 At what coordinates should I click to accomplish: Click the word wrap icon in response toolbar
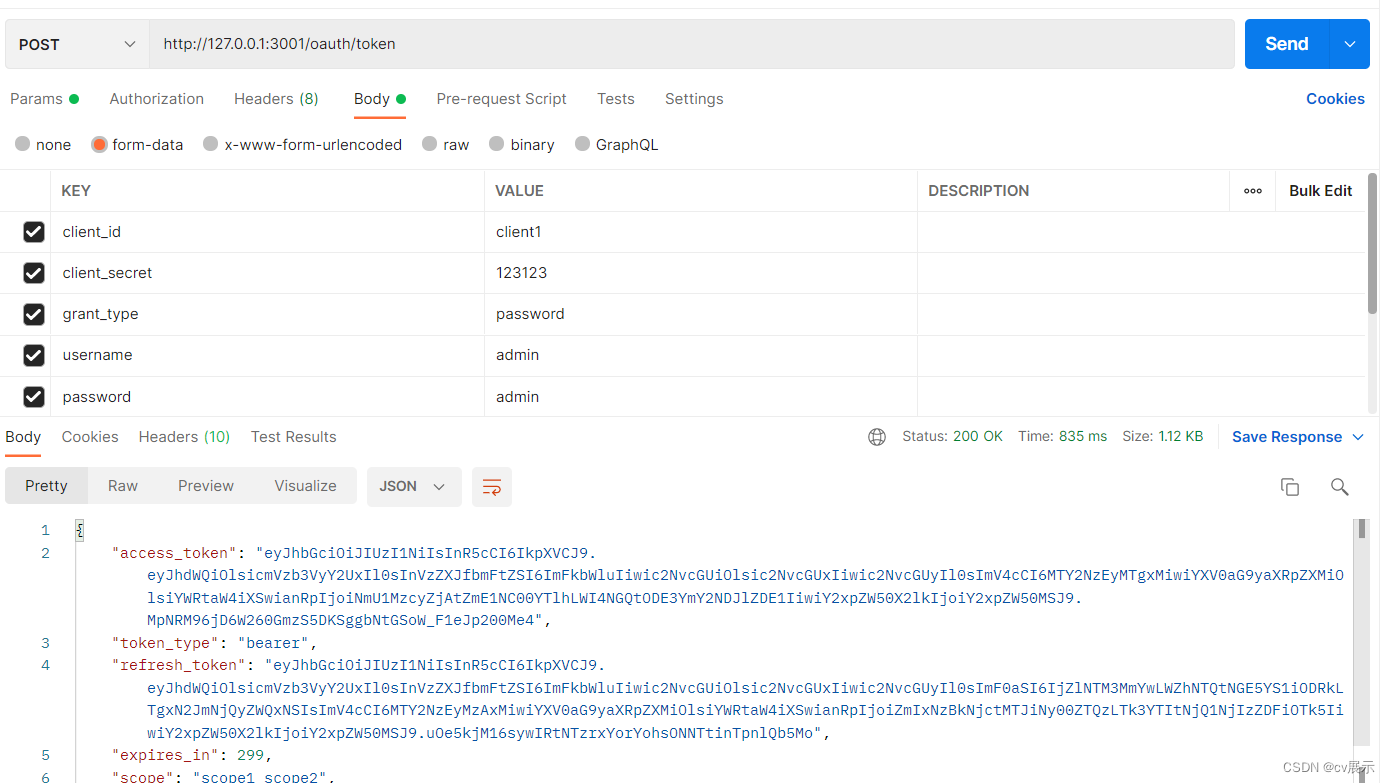[x=491, y=487]
